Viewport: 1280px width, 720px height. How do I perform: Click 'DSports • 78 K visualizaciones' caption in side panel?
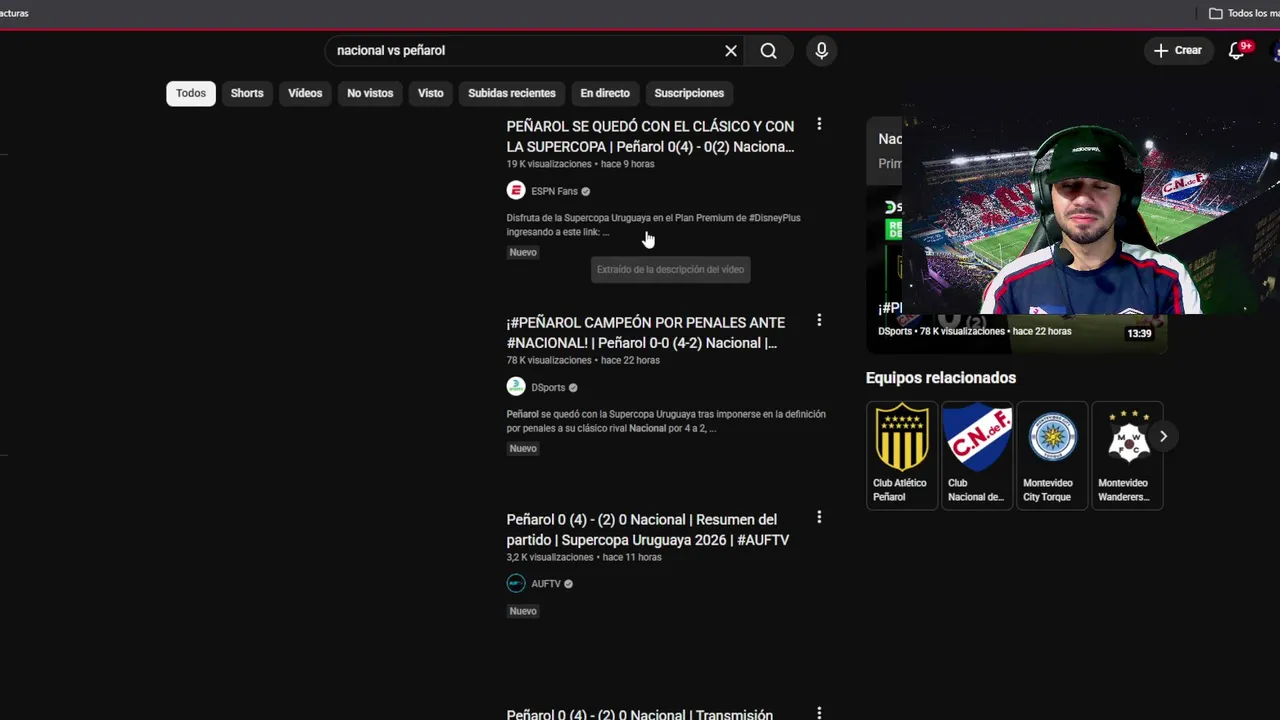(x=975, y=331)
